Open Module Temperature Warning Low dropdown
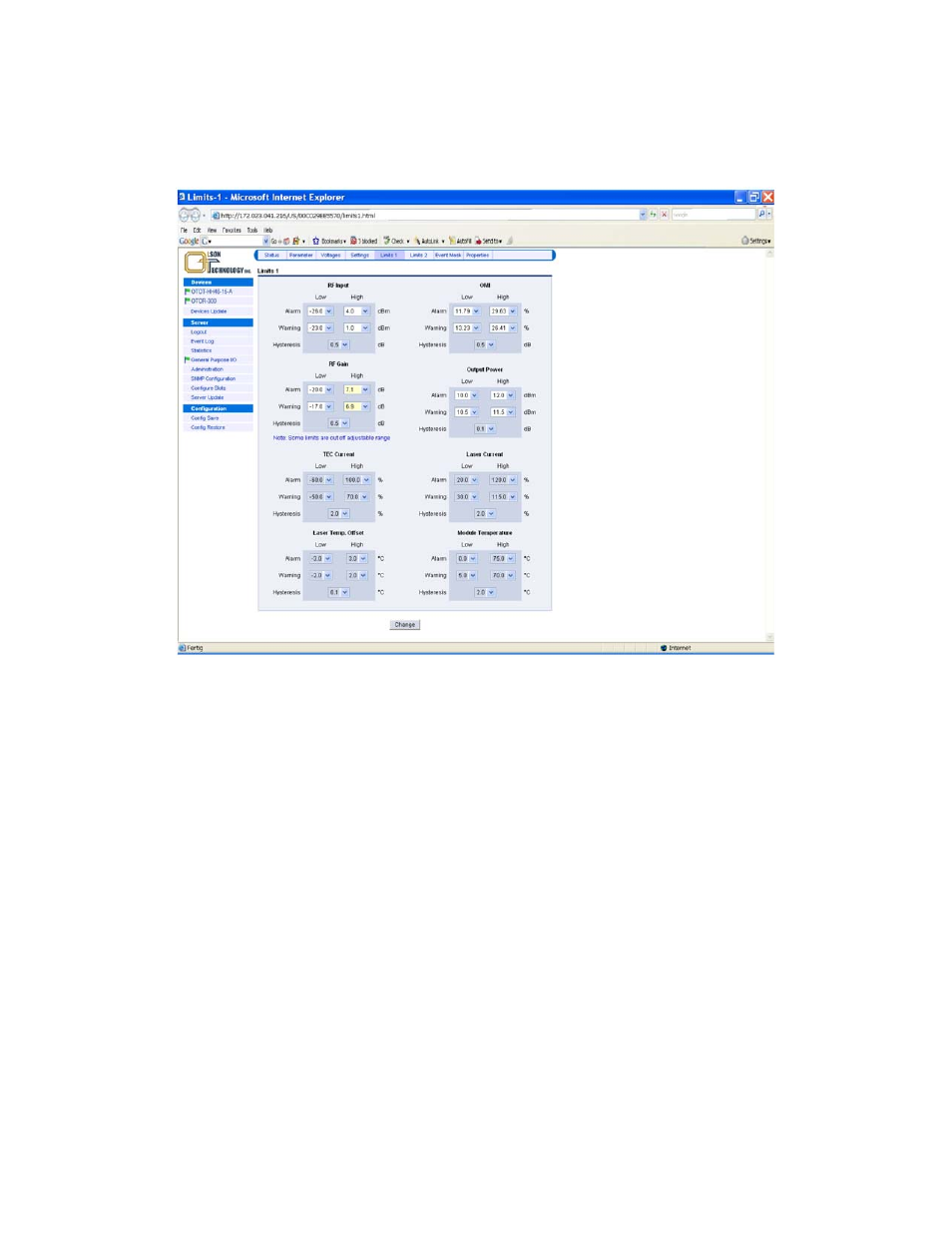 click(467, 576)
